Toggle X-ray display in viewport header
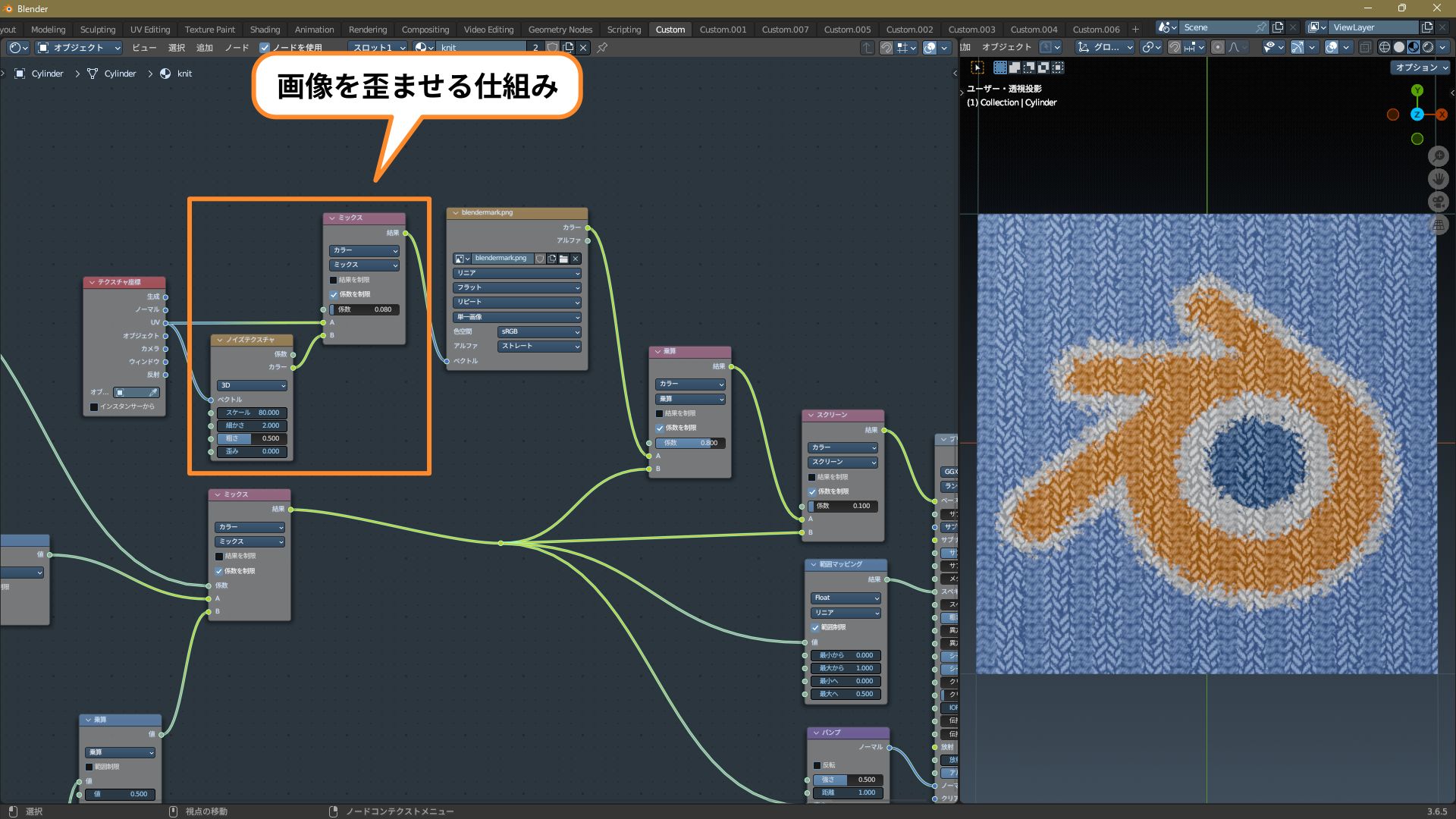The image size is (1456, 819). 1365,47
